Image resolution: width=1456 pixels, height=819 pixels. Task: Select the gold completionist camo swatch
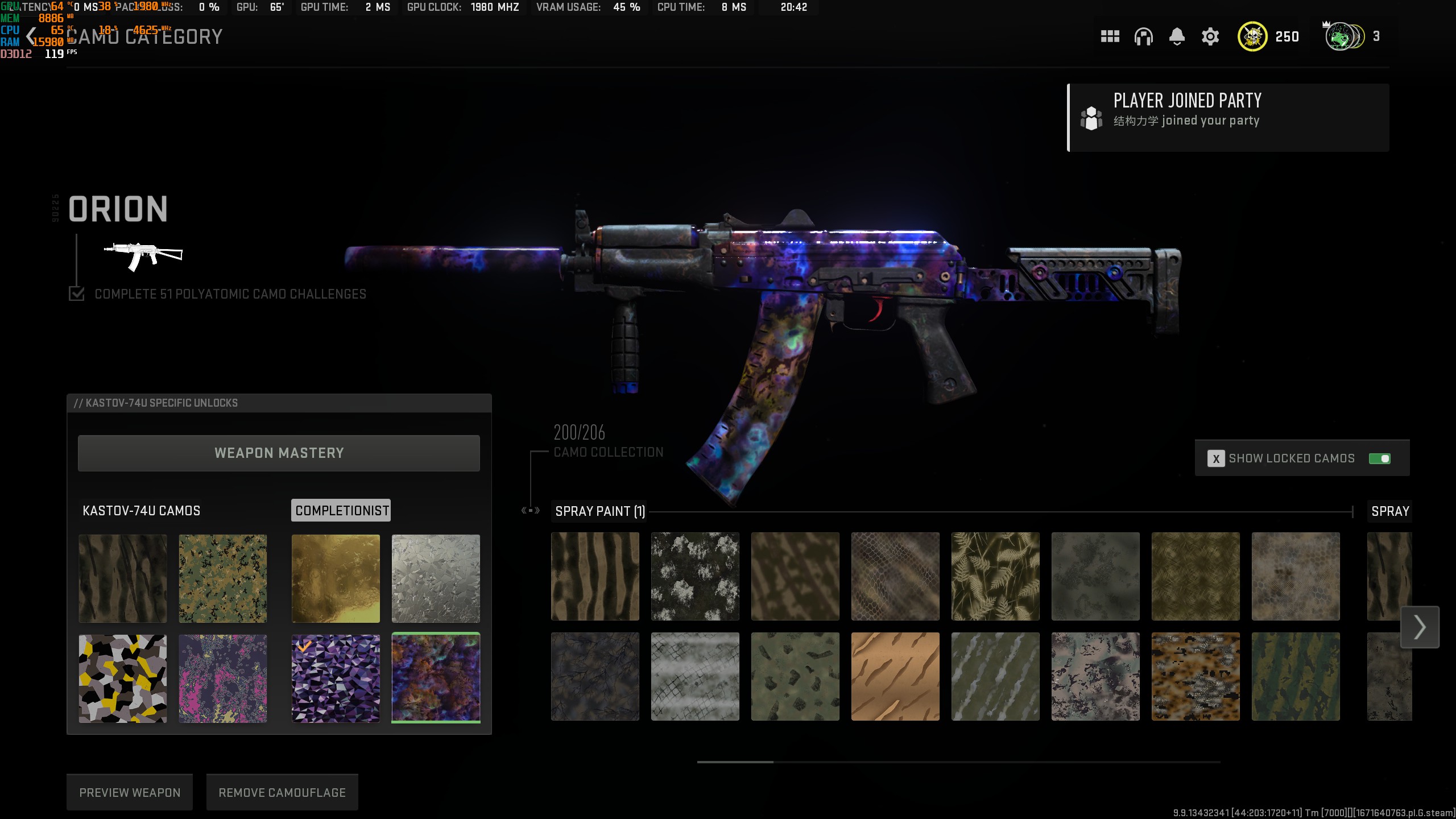pyautogui.click(x=336, y=578)
